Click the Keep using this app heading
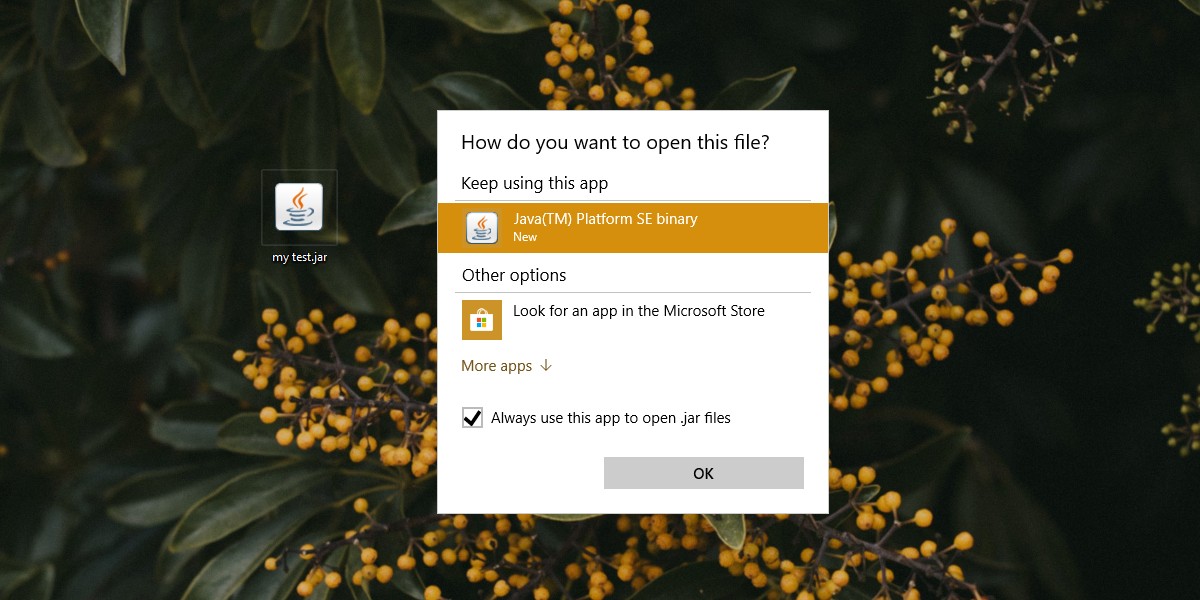The width and height of the screenshot is (1200, 600). [x=535, y=184]
